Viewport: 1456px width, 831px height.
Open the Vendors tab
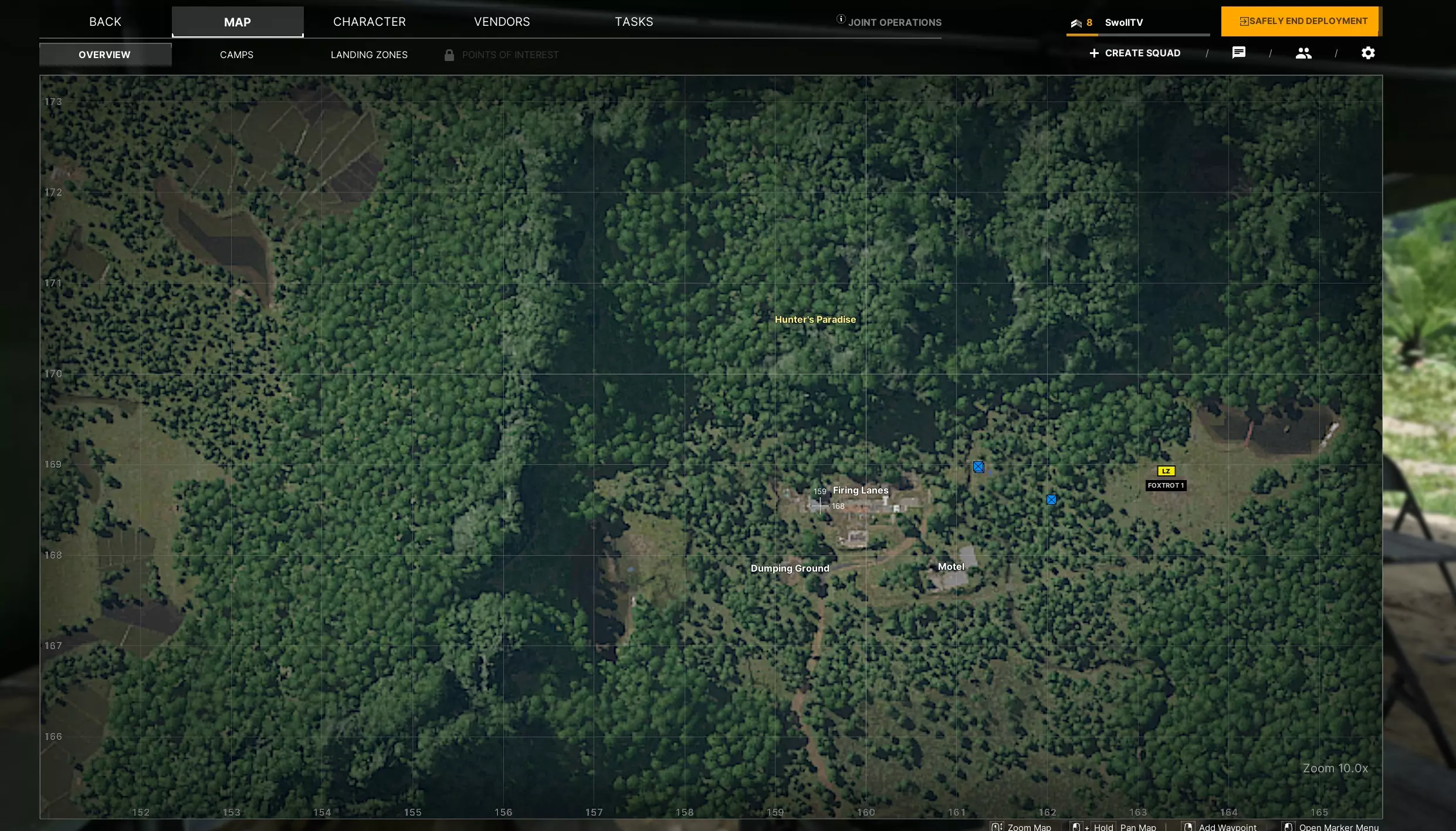tap(502, 22)
